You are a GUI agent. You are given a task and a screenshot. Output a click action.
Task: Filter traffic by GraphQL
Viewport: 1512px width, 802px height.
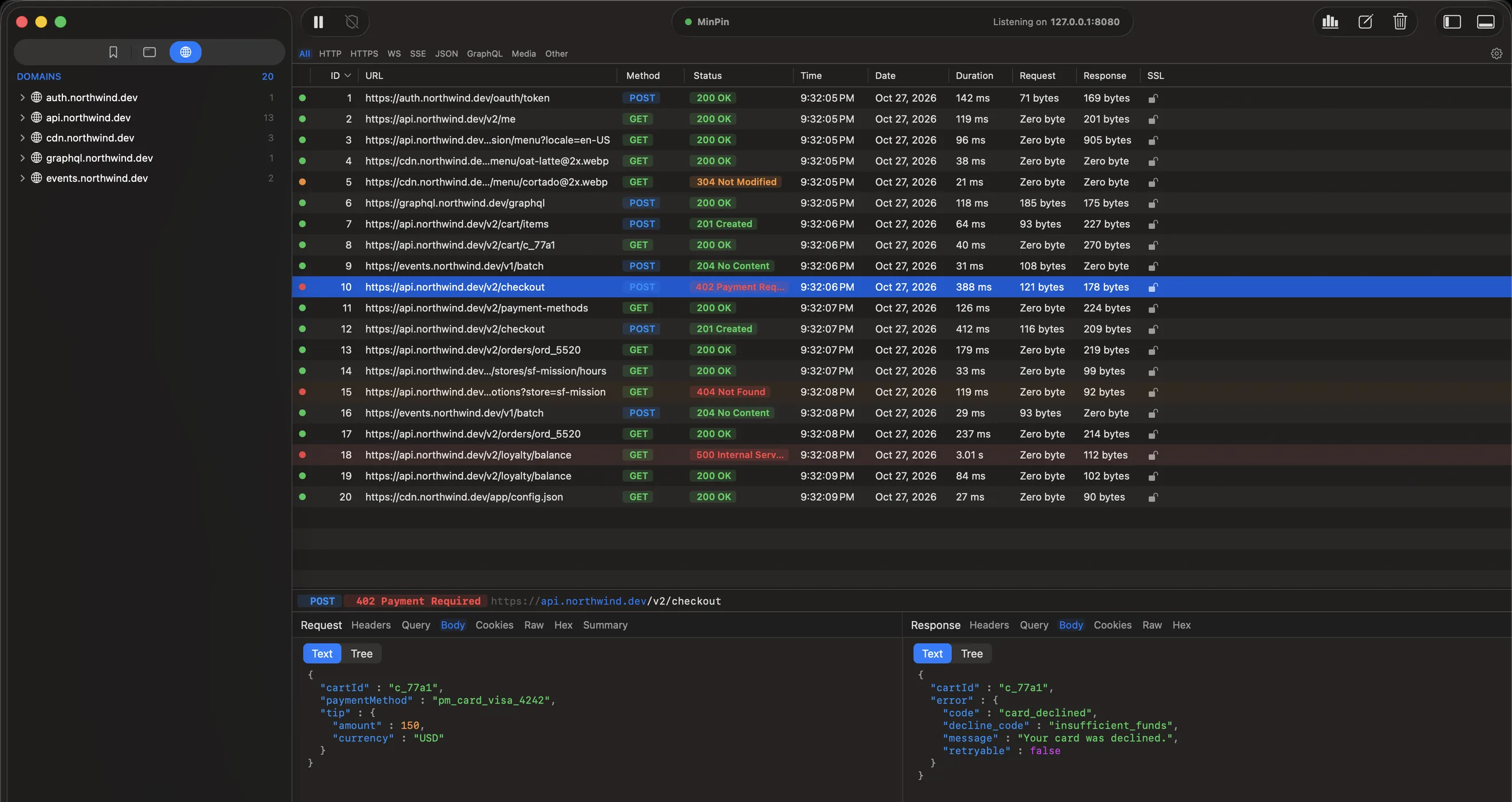click(x=484, y=53)
